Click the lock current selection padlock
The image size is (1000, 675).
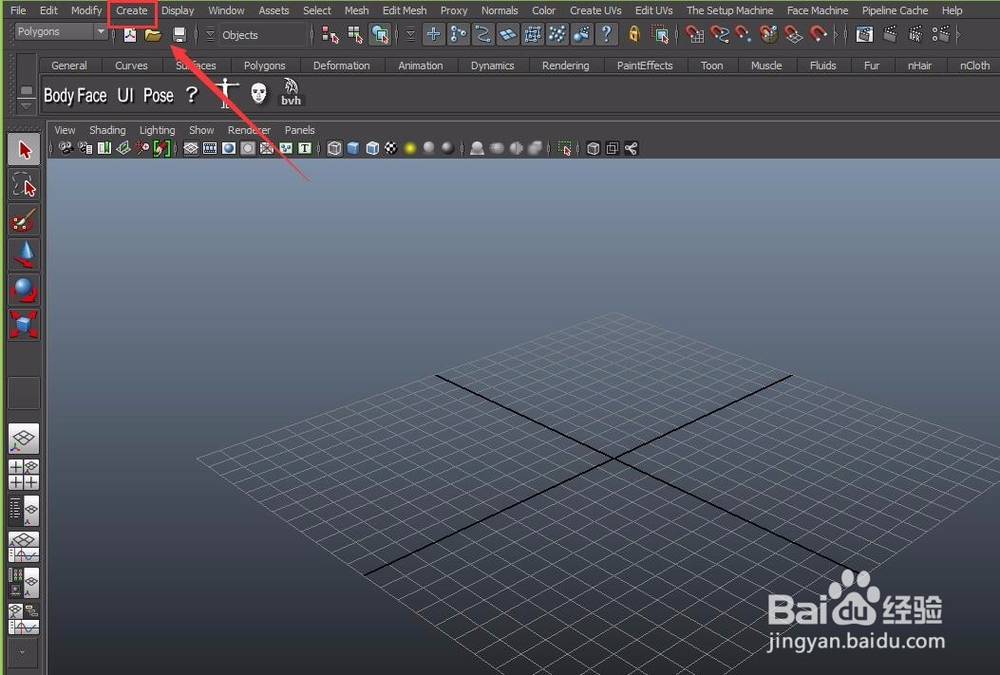(x=633, y=34)
